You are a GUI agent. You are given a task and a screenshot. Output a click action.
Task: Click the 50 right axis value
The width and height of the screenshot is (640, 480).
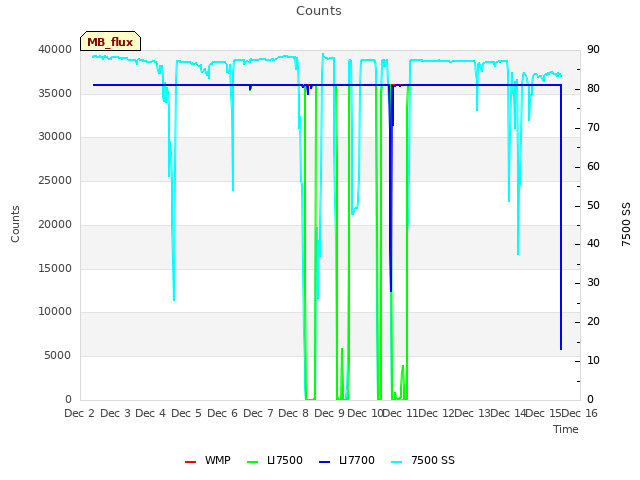click(593, 205)
